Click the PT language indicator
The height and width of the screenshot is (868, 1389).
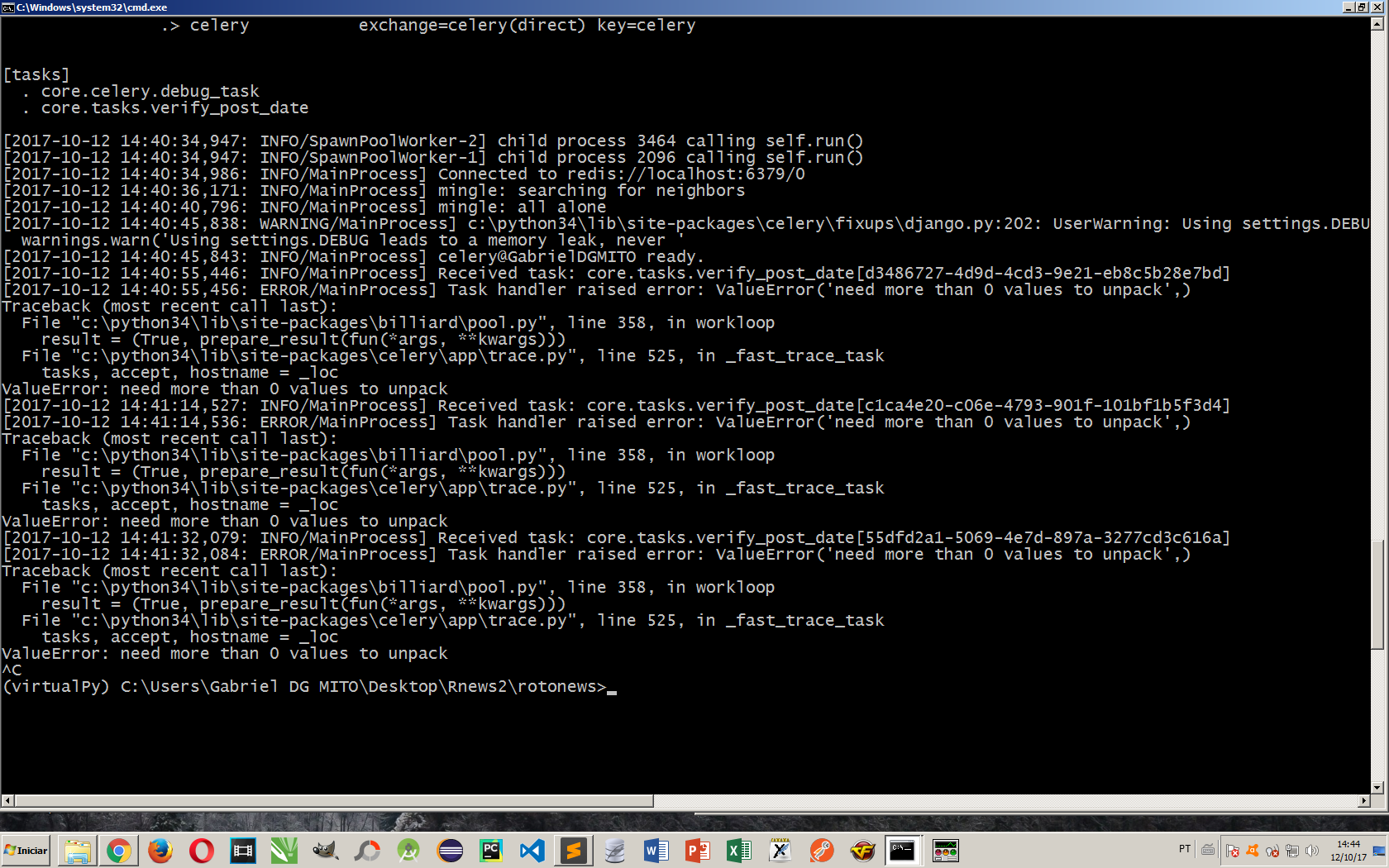coord(1185,849)
